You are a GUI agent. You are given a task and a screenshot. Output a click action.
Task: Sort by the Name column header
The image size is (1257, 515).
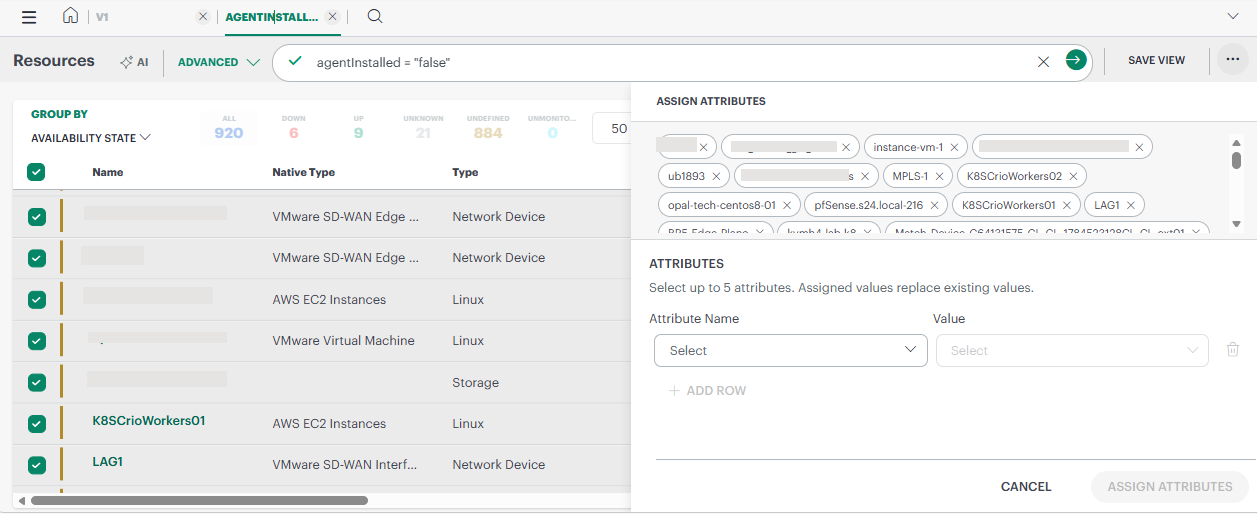click(x=108, y=172)
